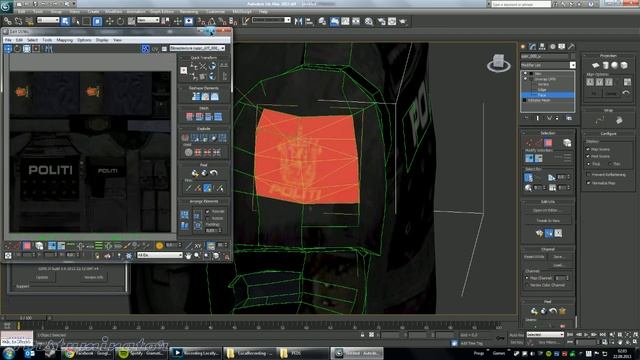Collapse the Configure rollout header
This screenshot has height=360, width=640.
pos(608,133)
